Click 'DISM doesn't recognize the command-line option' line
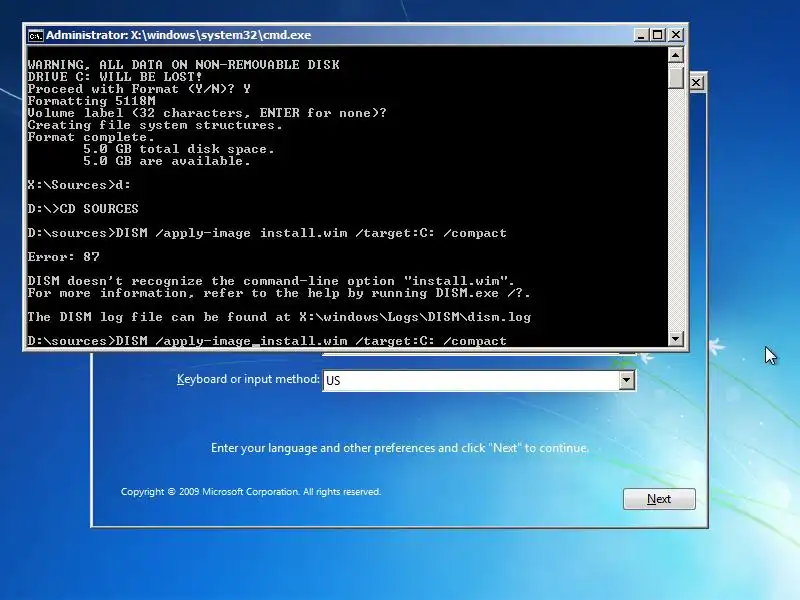This screenshot has height=600, width=800. [x=271, y=281]
